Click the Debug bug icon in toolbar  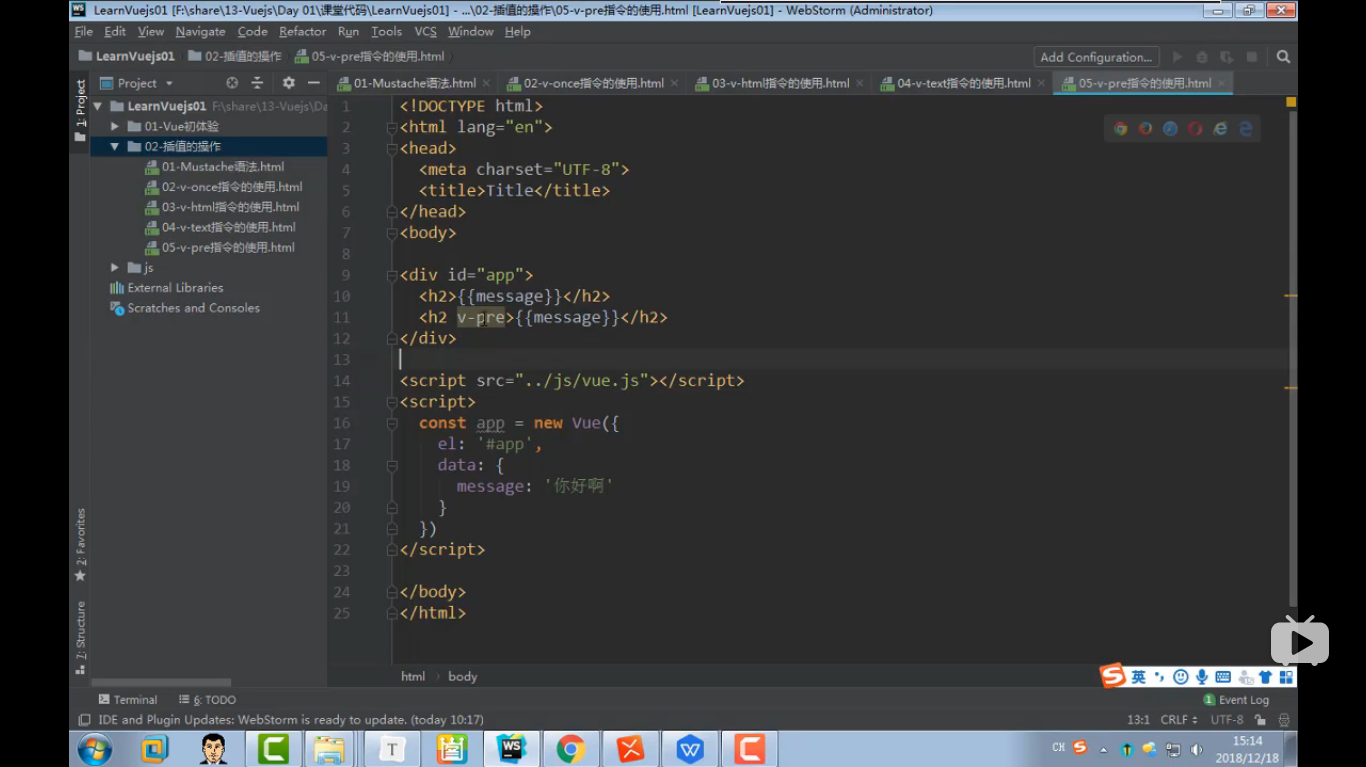[x=1202, y=57]
